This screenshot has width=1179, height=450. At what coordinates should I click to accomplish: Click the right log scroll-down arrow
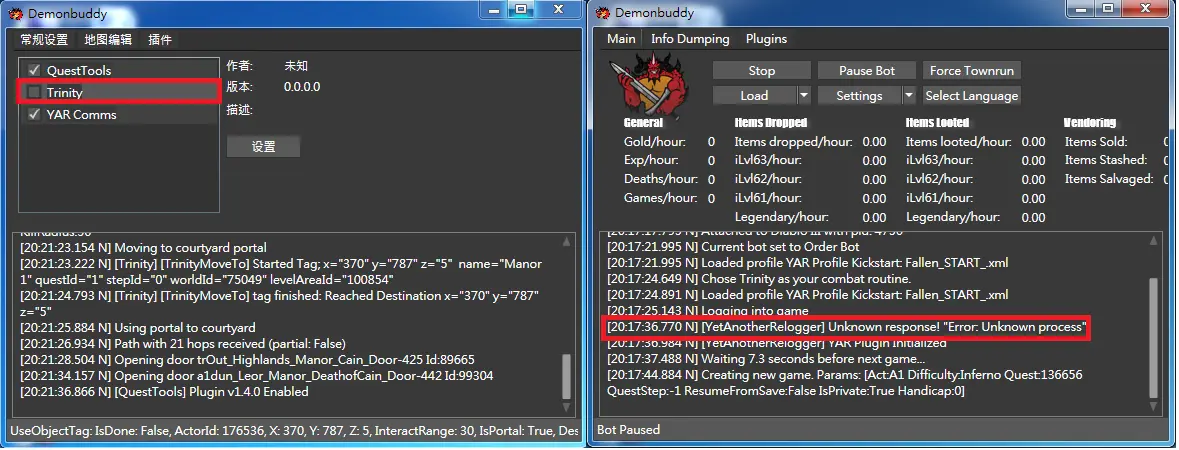pyautogui.click(x=1154, y=406)
